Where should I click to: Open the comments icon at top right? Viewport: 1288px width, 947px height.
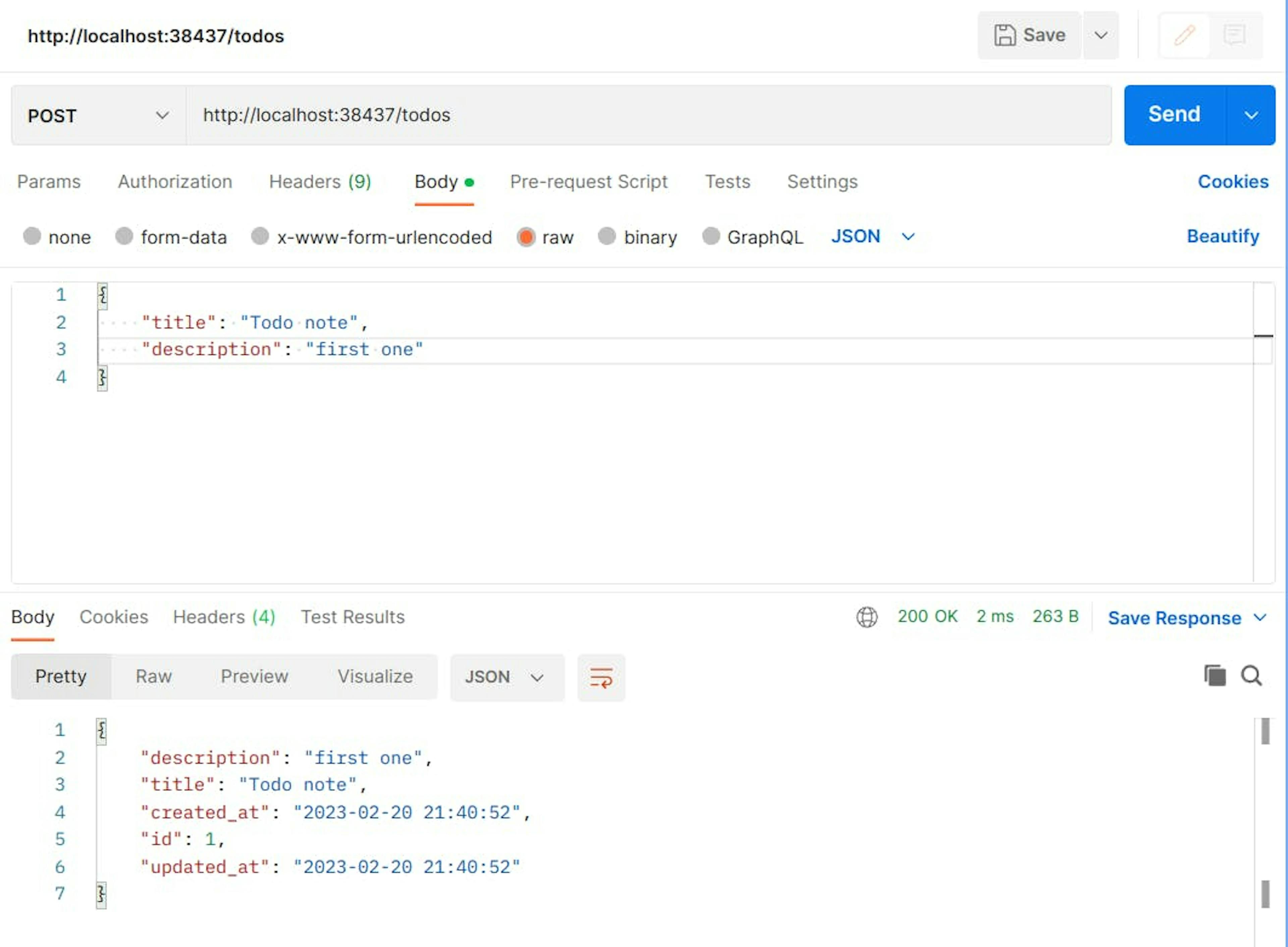coord(1234,36)
